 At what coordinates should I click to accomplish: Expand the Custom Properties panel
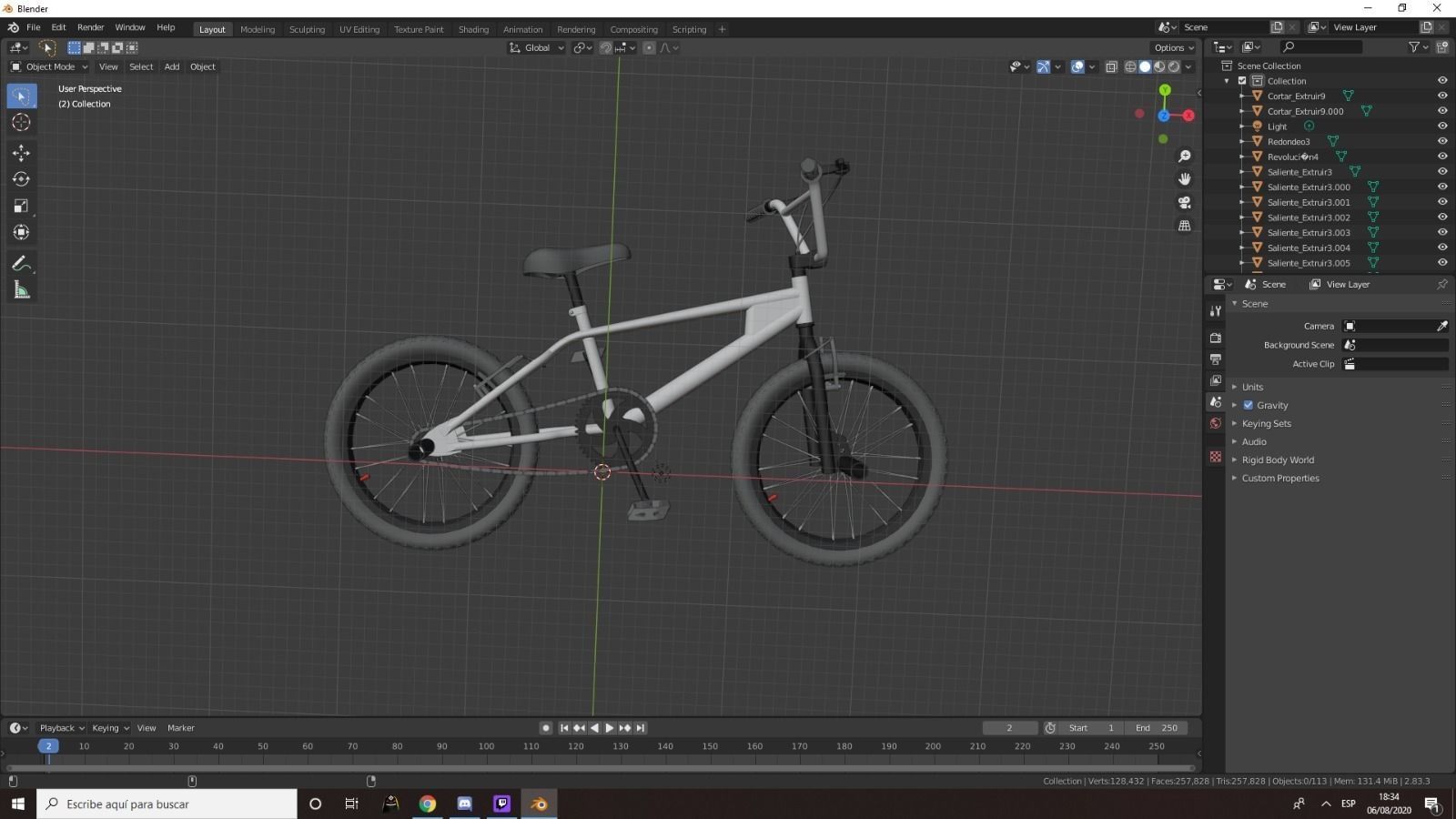pos(1280,478)
